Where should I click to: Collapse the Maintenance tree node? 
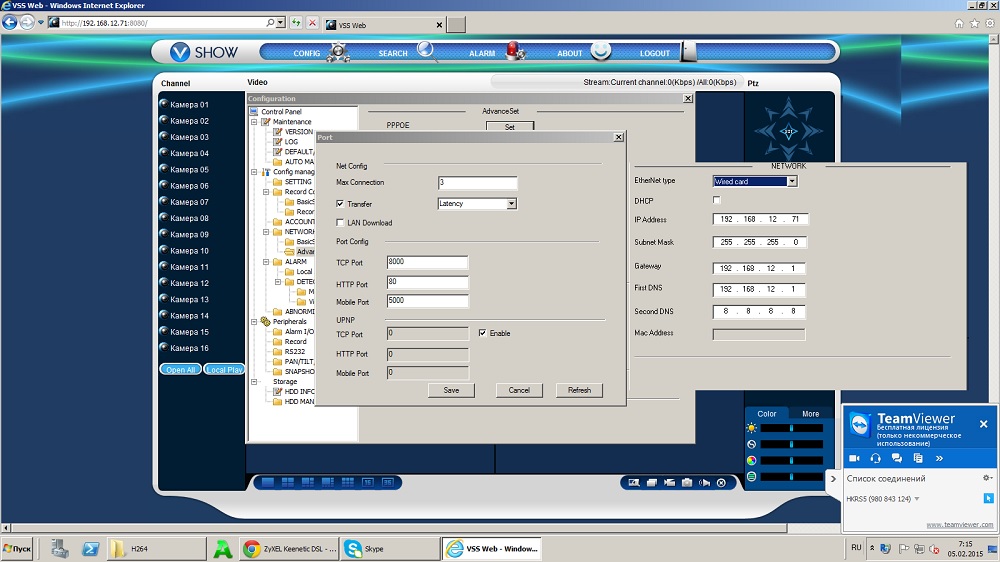[254, 122]
